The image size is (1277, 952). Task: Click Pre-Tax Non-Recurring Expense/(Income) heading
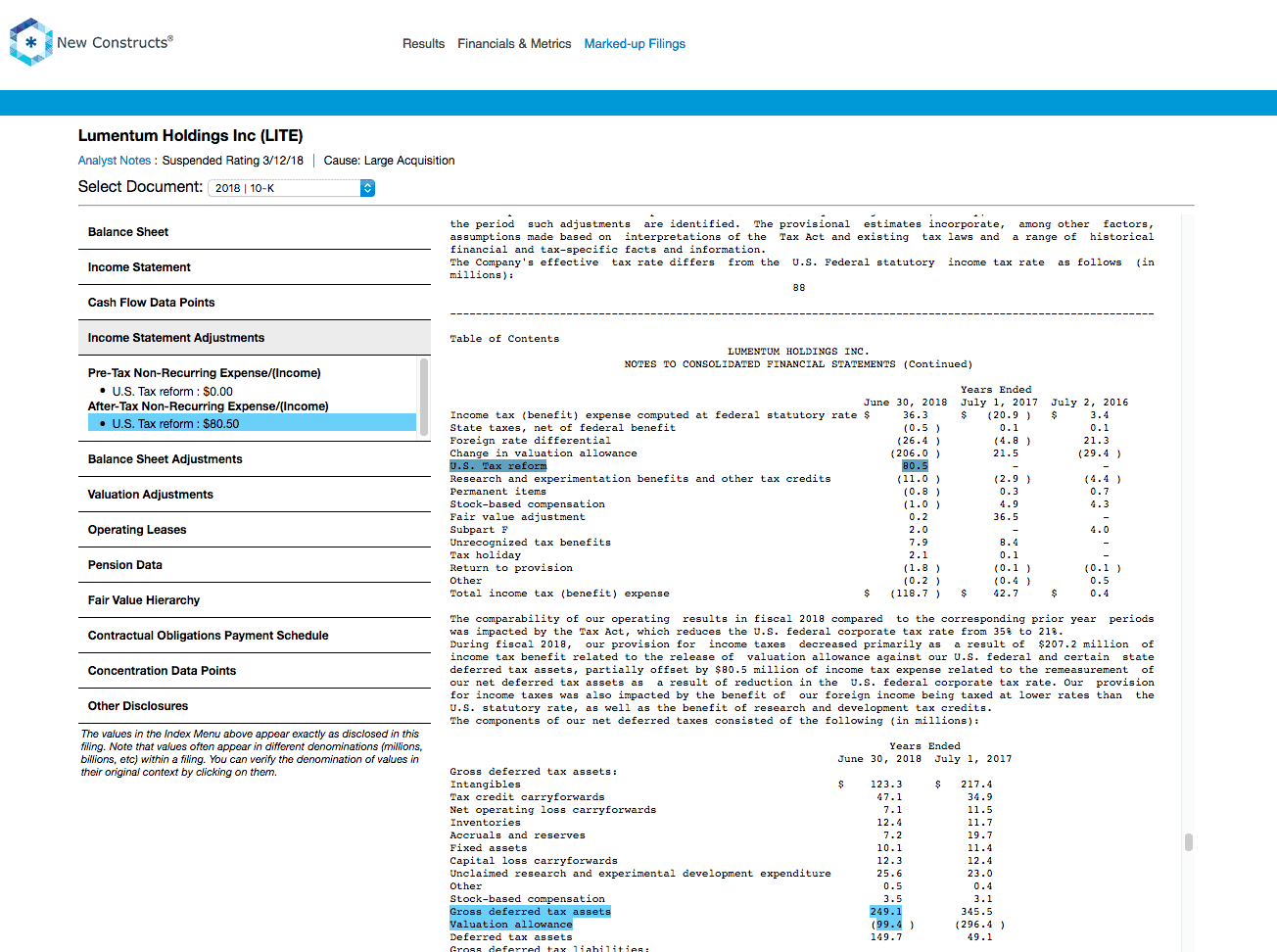(205, 373)
